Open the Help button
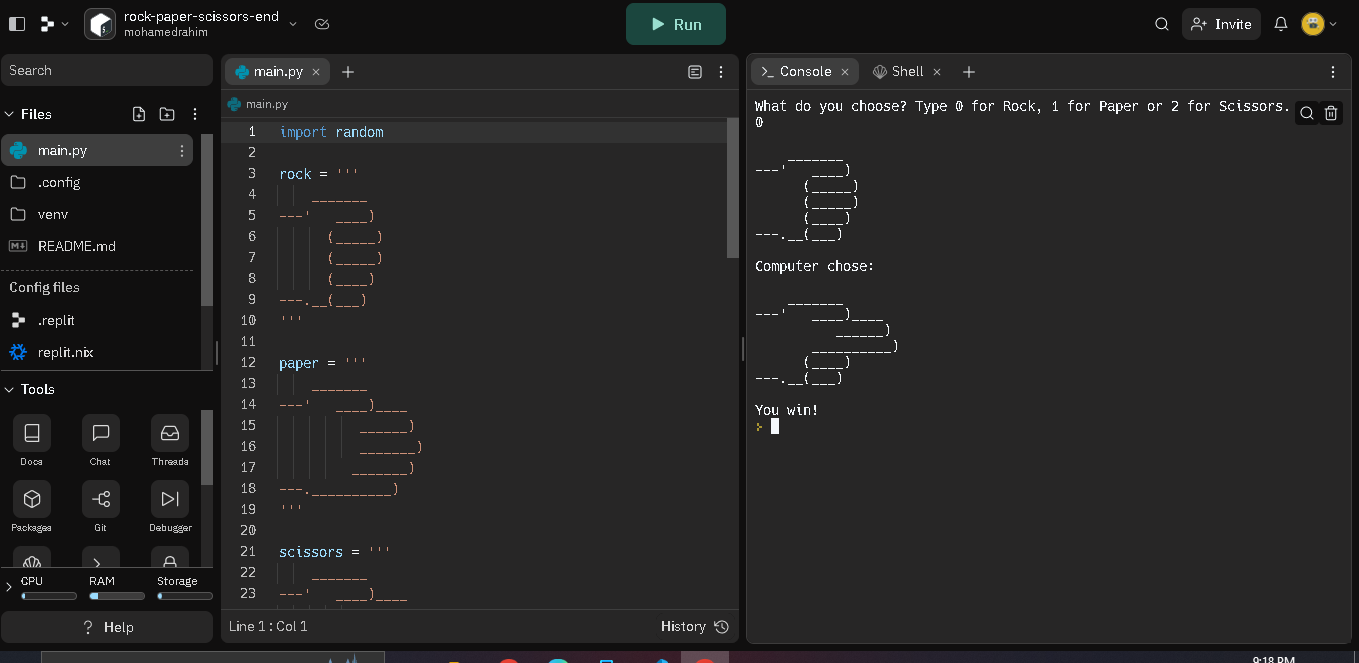 tap(106, 627)
